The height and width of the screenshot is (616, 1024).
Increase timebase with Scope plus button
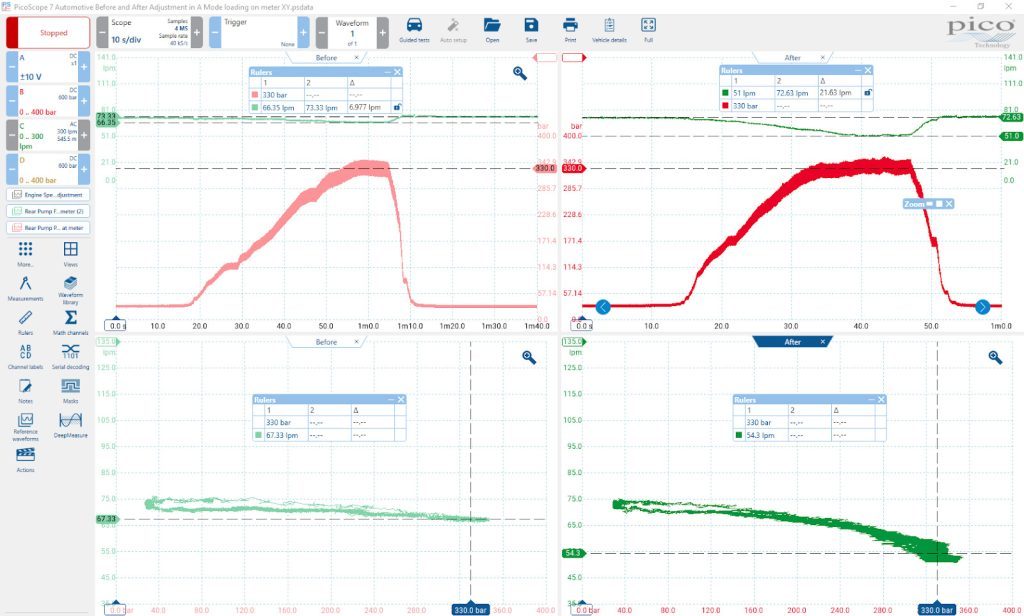tap(197, 32)
